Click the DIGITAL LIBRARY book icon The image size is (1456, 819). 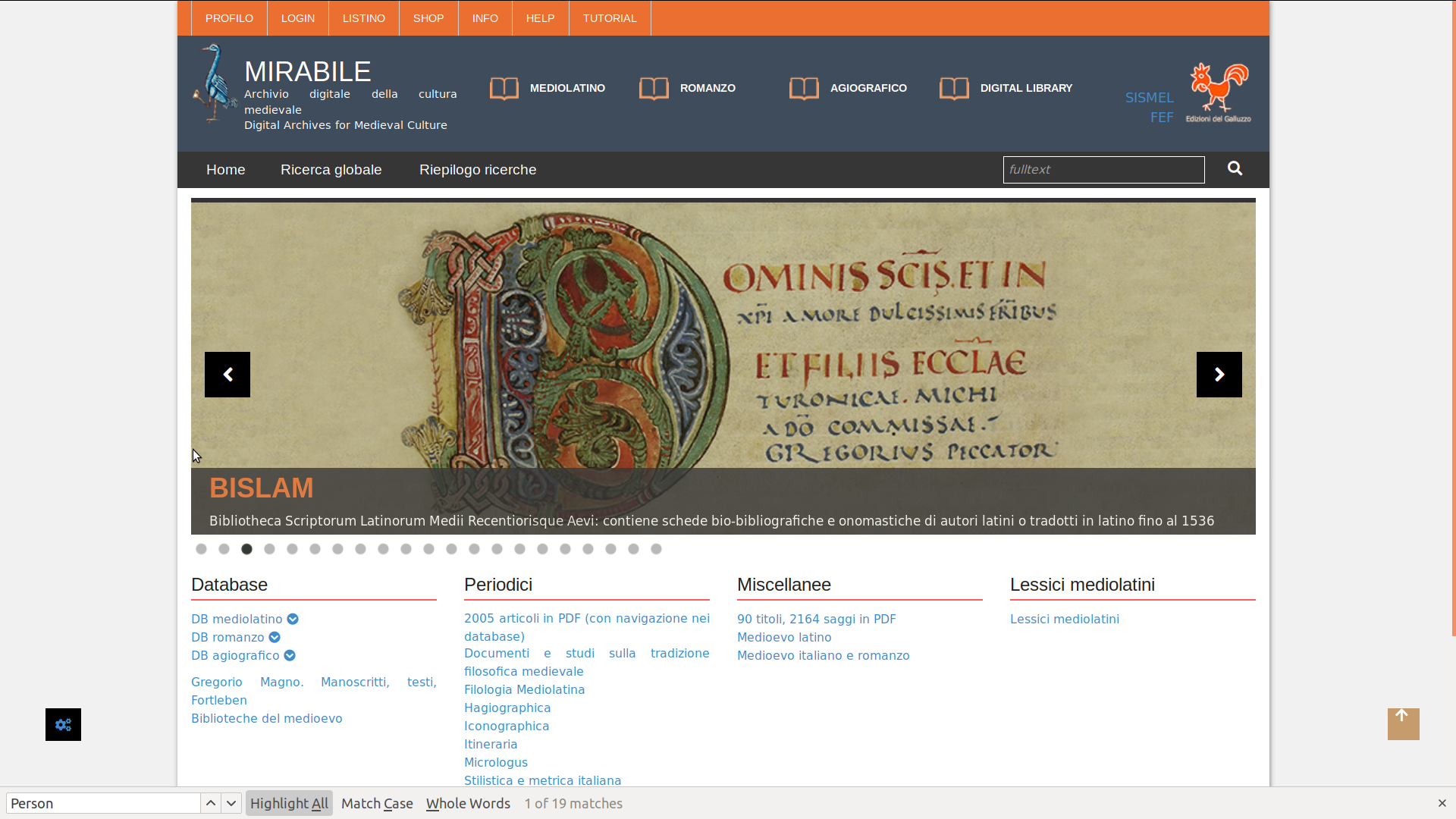(954, 88)
